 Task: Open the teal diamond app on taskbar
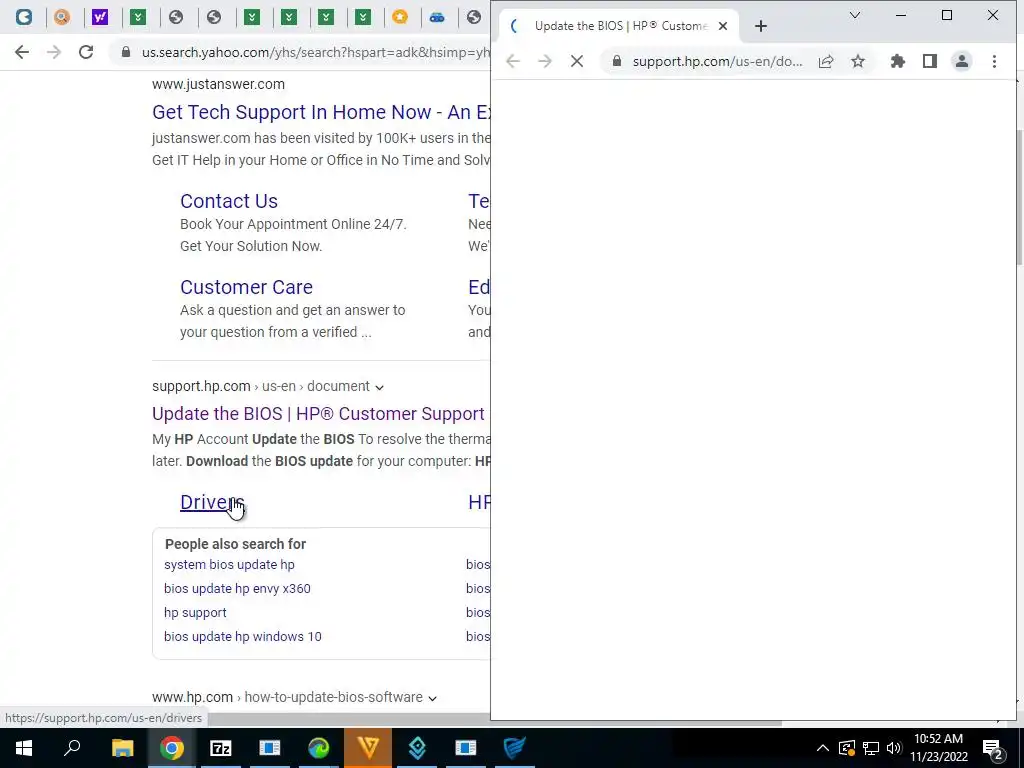[417, 748]
